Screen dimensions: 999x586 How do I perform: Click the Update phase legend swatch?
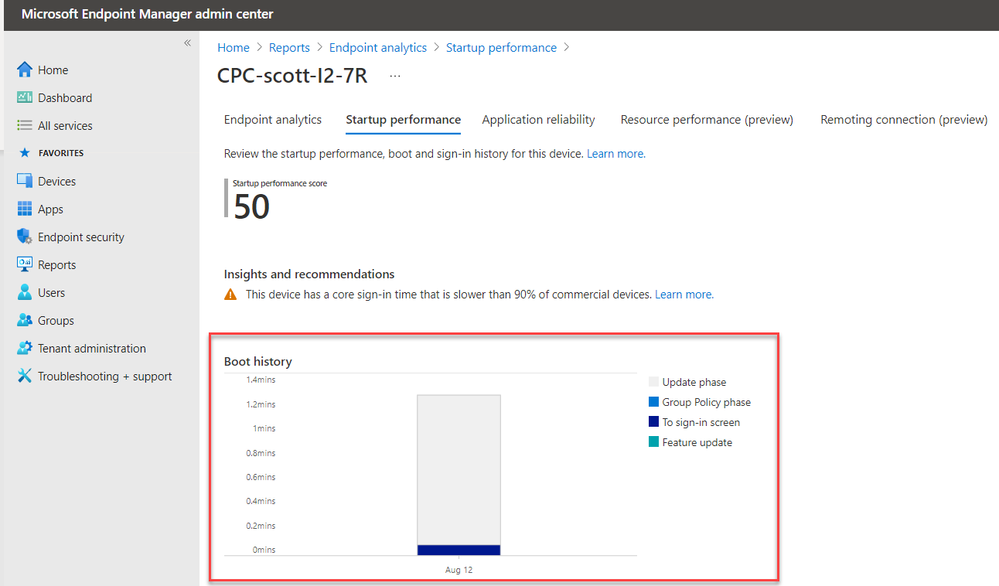point(654,382)
